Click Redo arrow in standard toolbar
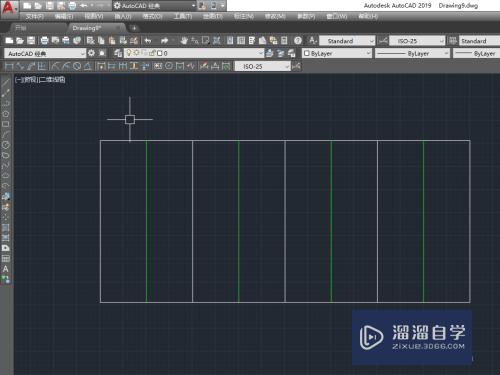The height and width of the screenshot is (375, 500). (x=164, y=41)
